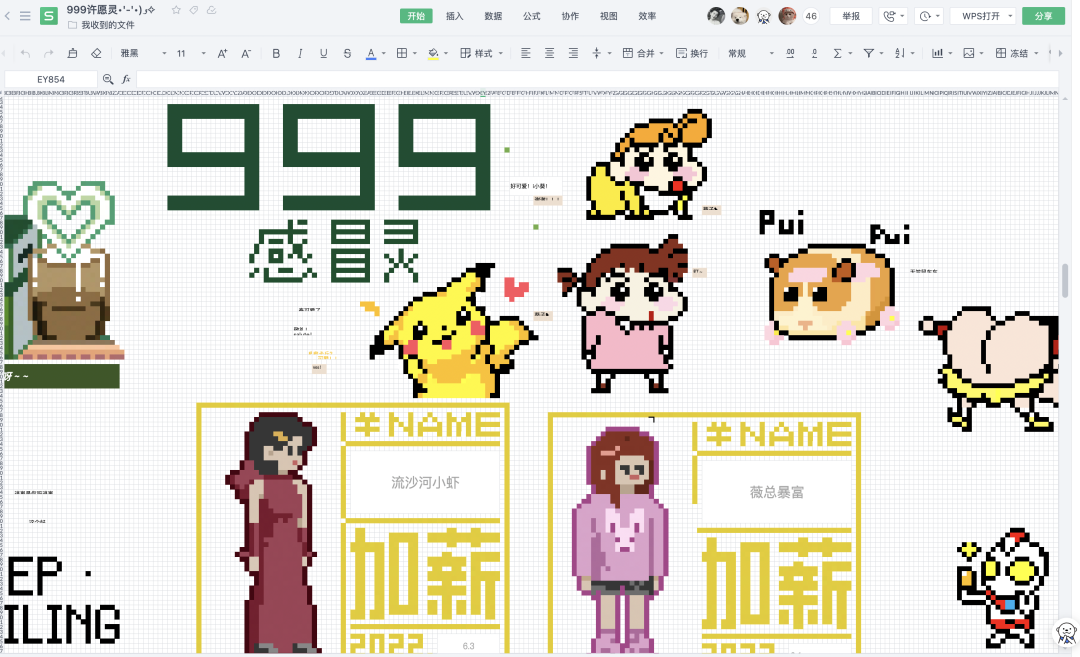Open the font color dropdown arrow
The image size is (1080, 657).
384,53
